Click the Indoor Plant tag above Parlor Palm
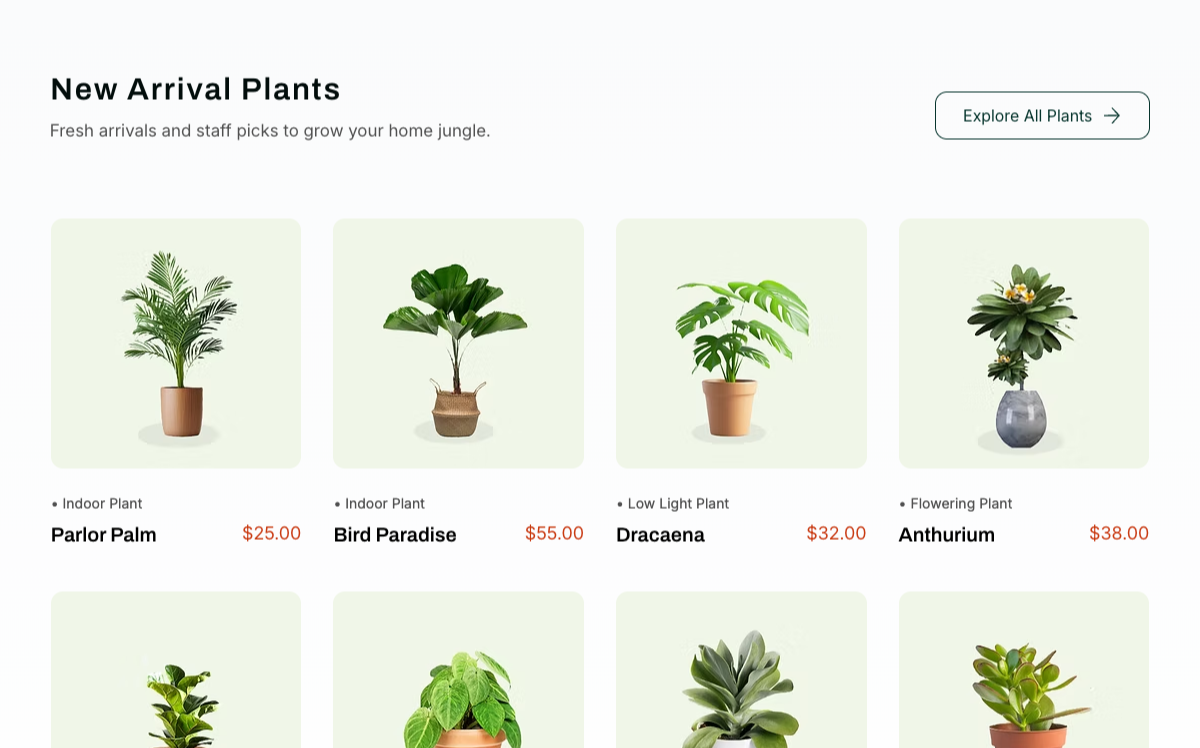This screenshot has height=748, width=1200. [x=97, y=503]
